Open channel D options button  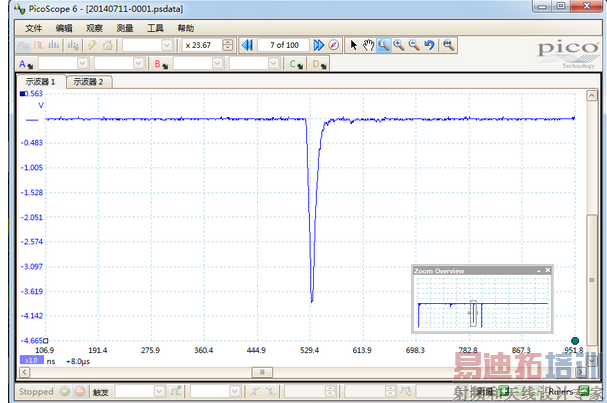click(319, 64)
